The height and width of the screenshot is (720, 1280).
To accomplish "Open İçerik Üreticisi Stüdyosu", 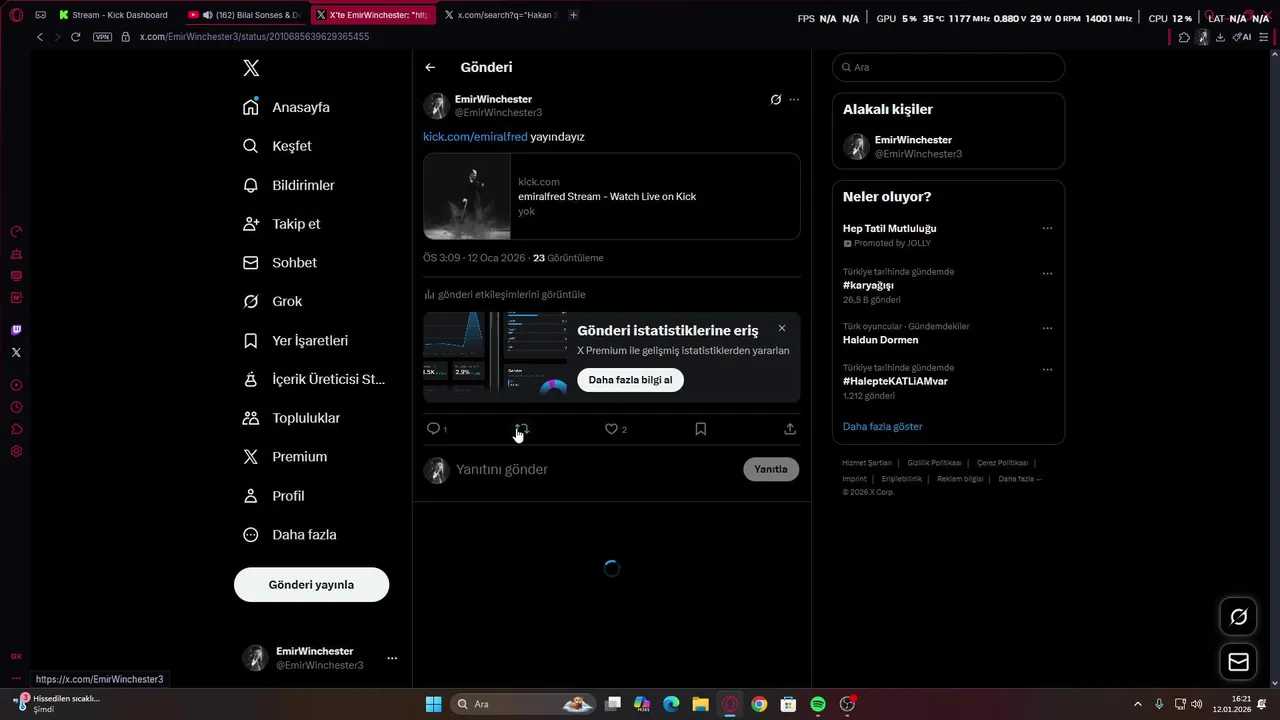I will [314, 379].
